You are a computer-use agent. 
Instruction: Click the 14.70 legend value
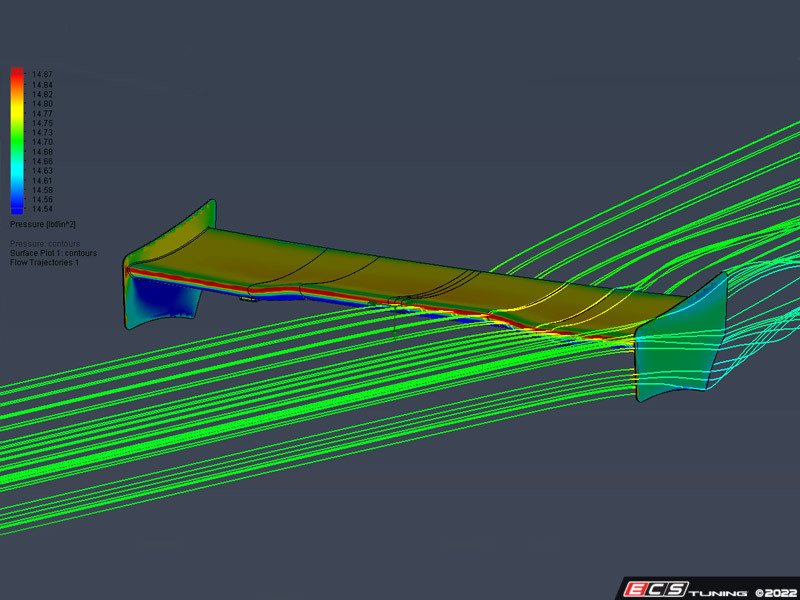(42, 142)
